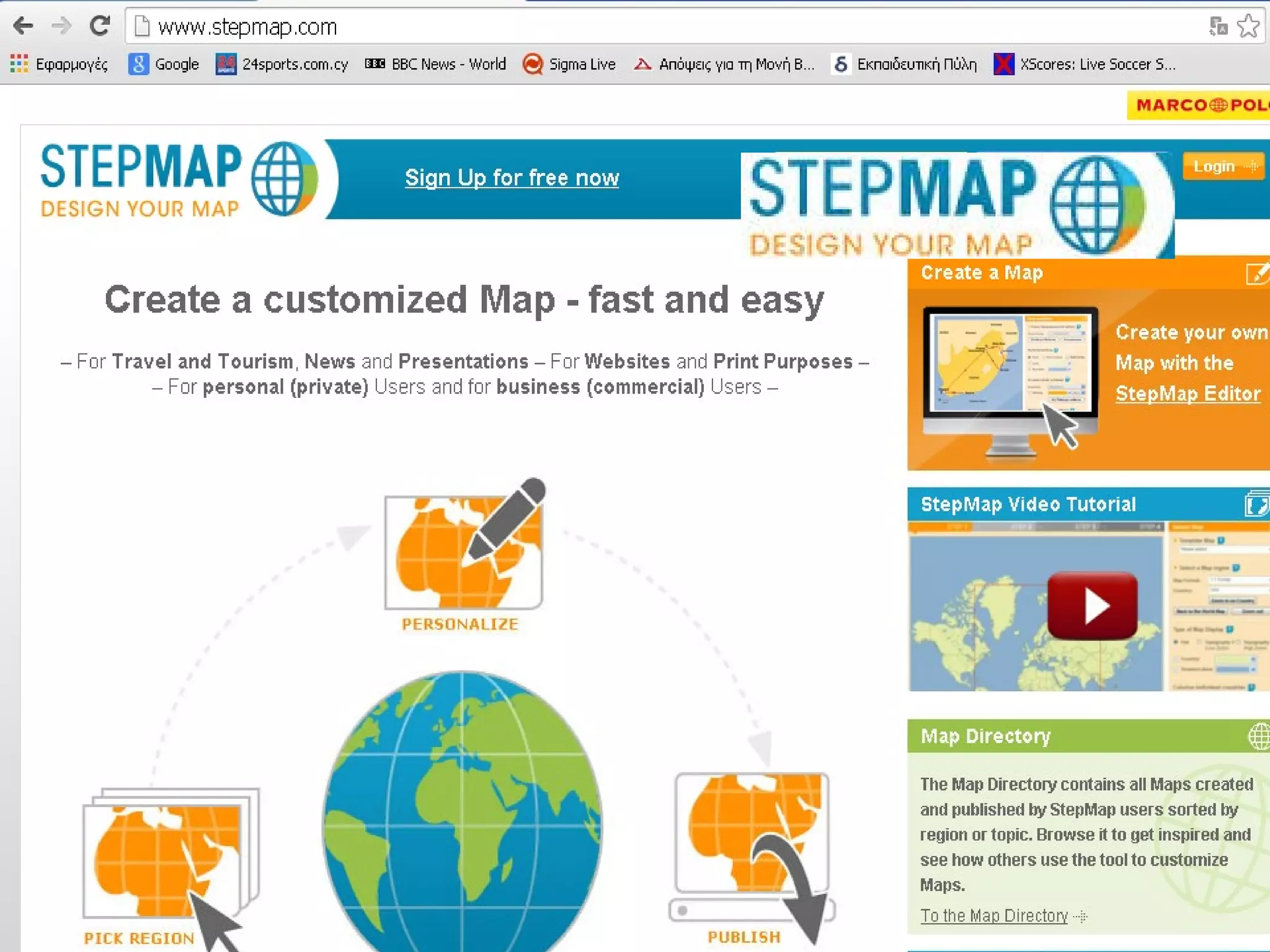Open the Εκπαιδευτική Πύλη bookmark
The height and width of the screenshot is (952, 1270).
point(905,64)
